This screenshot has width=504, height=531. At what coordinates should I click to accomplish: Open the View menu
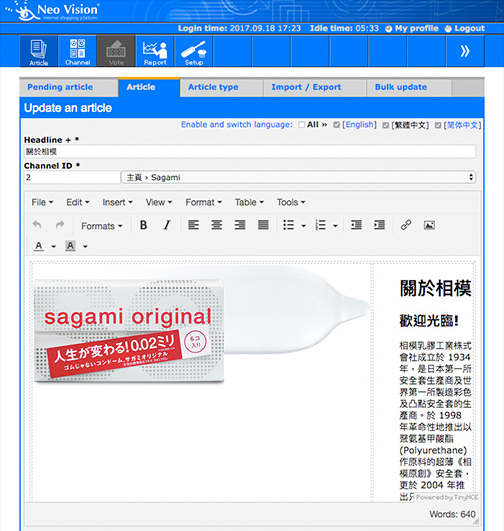[159, 202]
